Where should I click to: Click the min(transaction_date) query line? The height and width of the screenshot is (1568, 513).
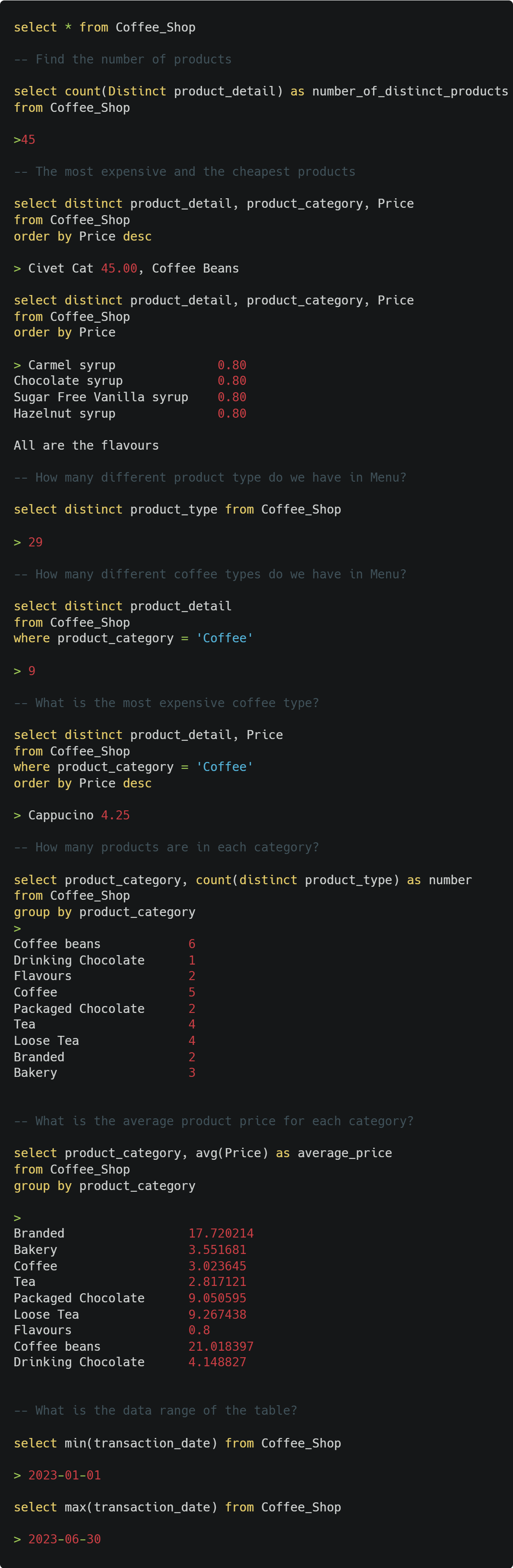(177, 1443)
